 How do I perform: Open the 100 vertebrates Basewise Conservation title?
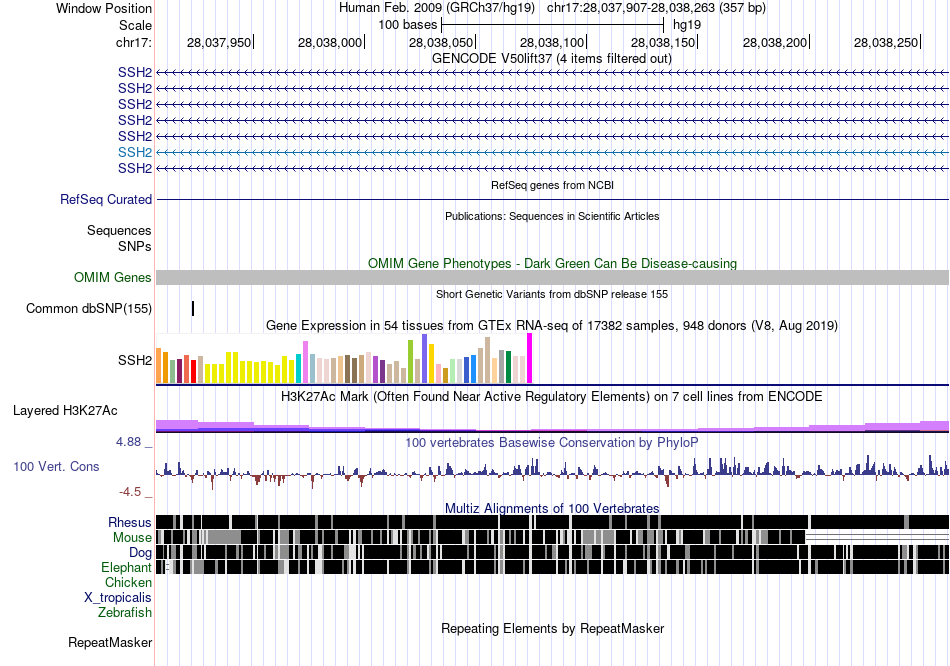pyautogui.click(x=552, y=443)
